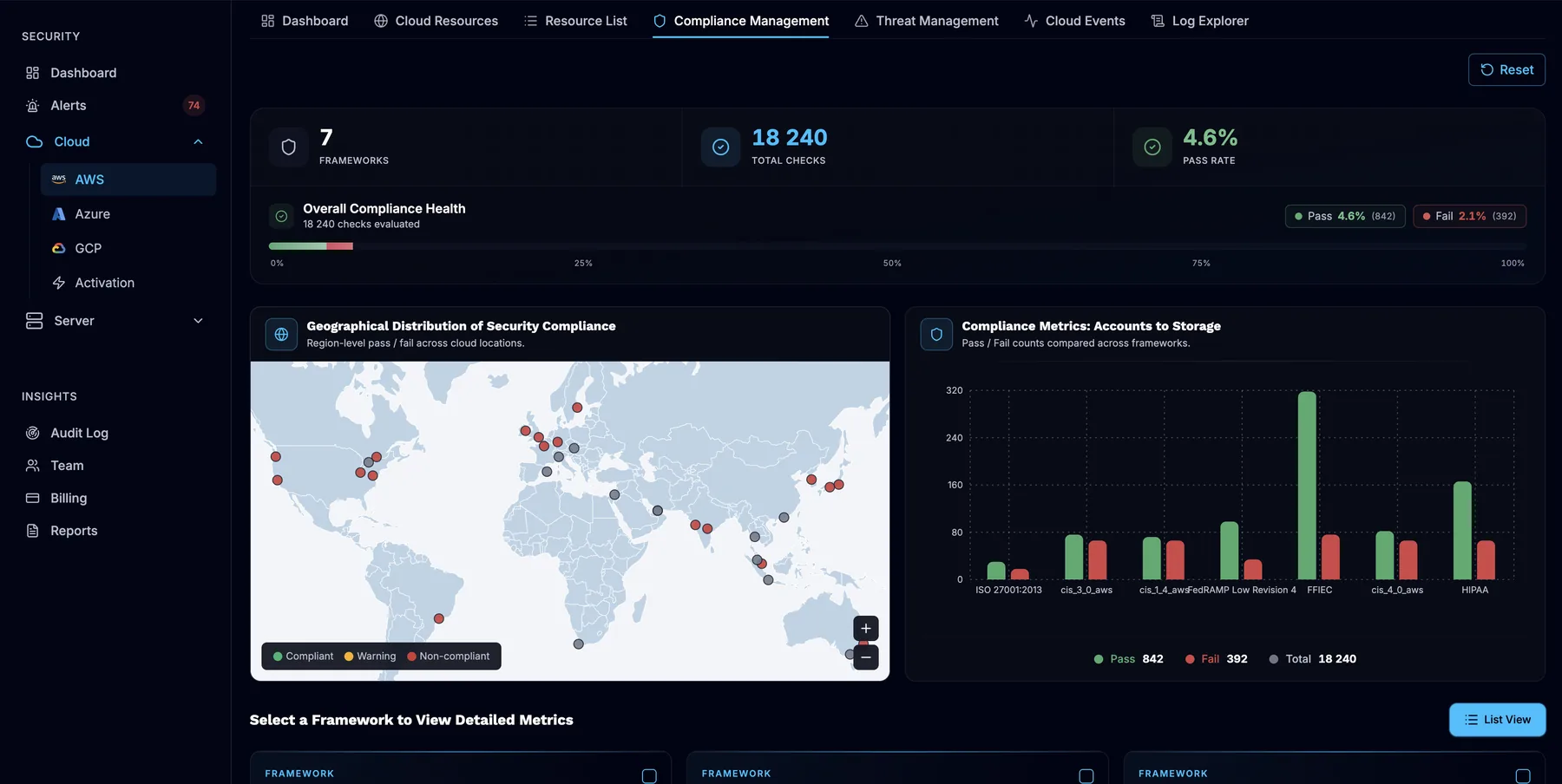
Task: Toggle the Total series in chart legend
Action: [1312, 659]
